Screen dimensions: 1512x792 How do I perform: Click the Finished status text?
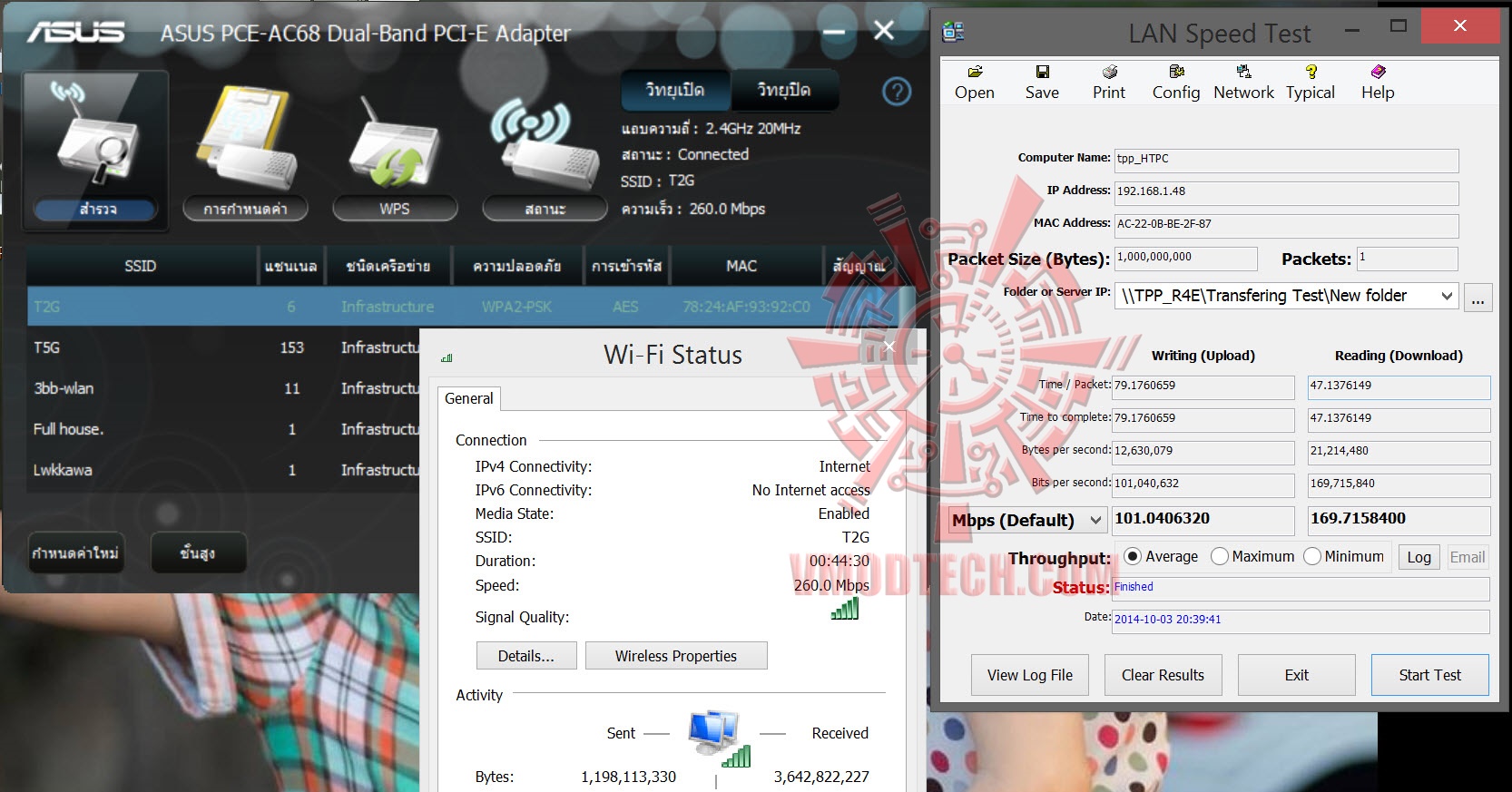1134,587
